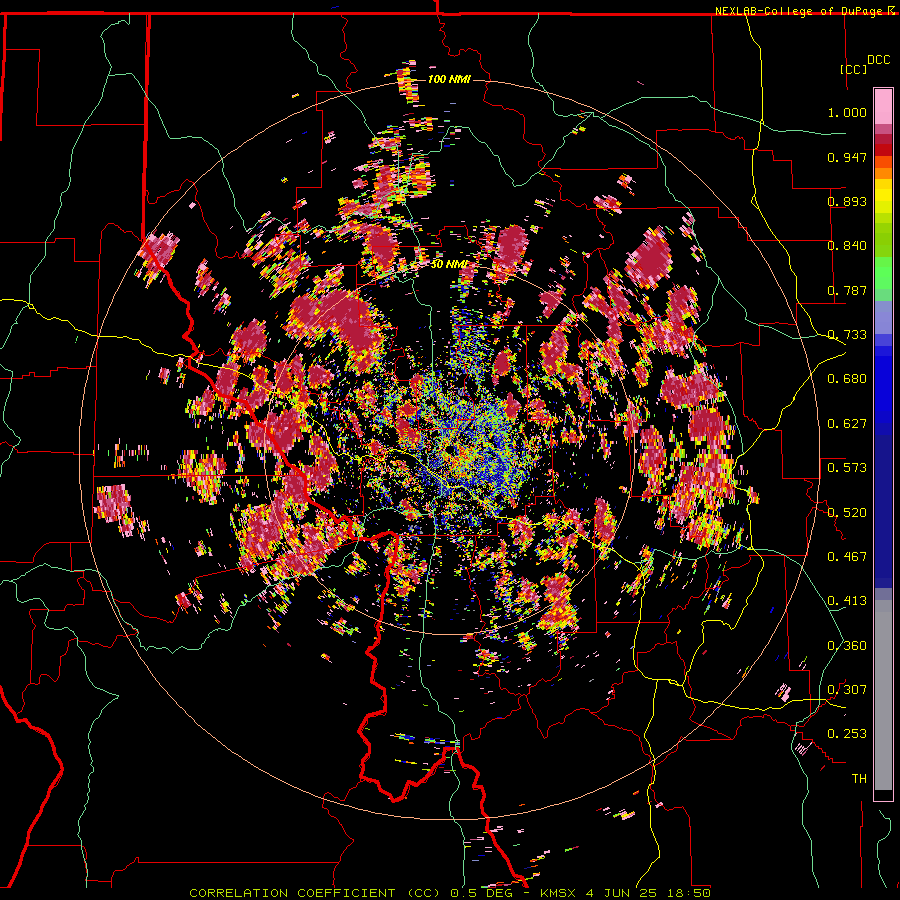
Task: Click the 1.000 legend value
Action: click(x=847, y=112)
